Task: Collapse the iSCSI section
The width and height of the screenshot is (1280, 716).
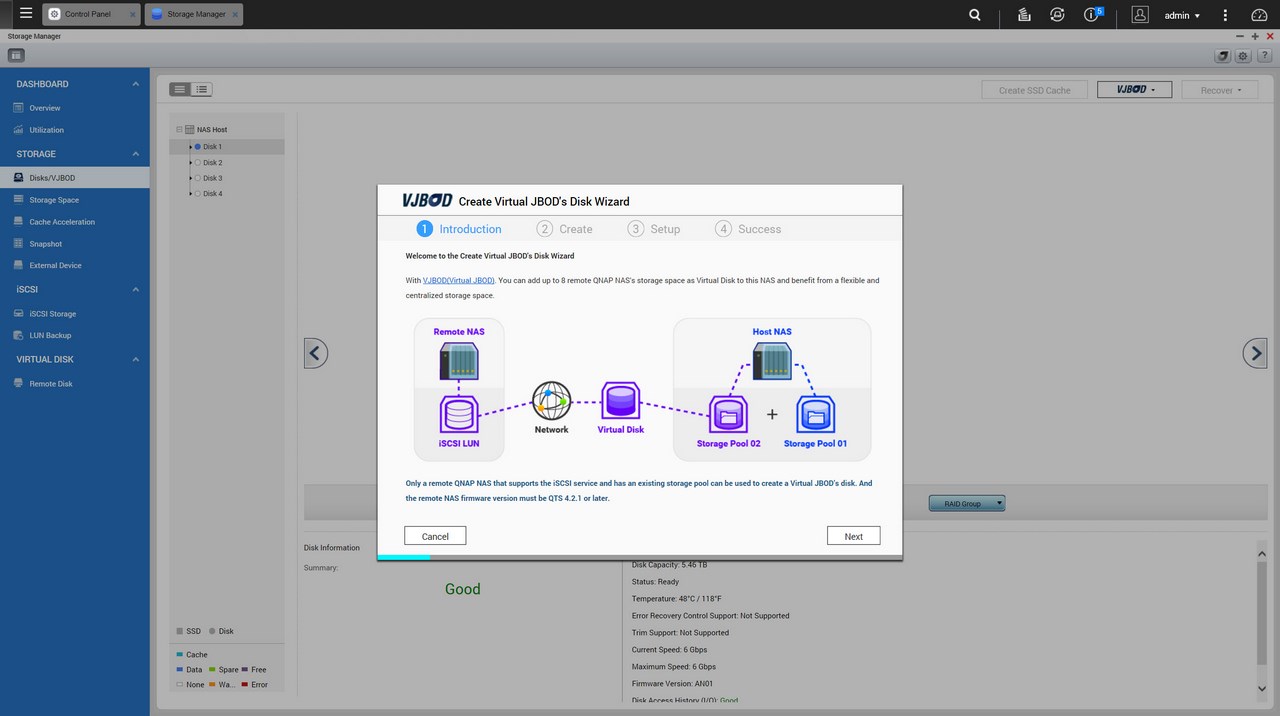Action: (135, 290)
